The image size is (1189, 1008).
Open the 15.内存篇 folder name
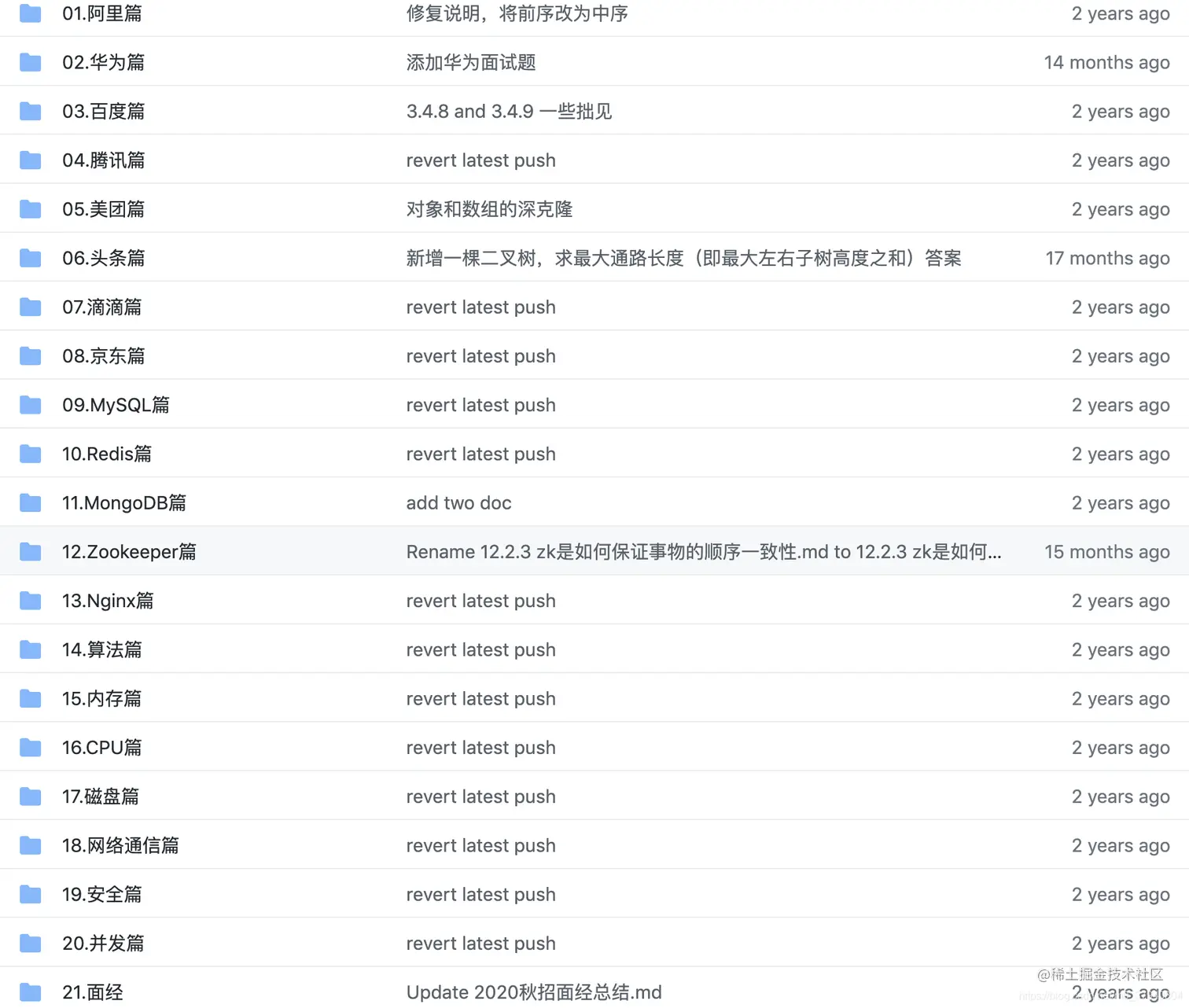click(x=102, y=698)
